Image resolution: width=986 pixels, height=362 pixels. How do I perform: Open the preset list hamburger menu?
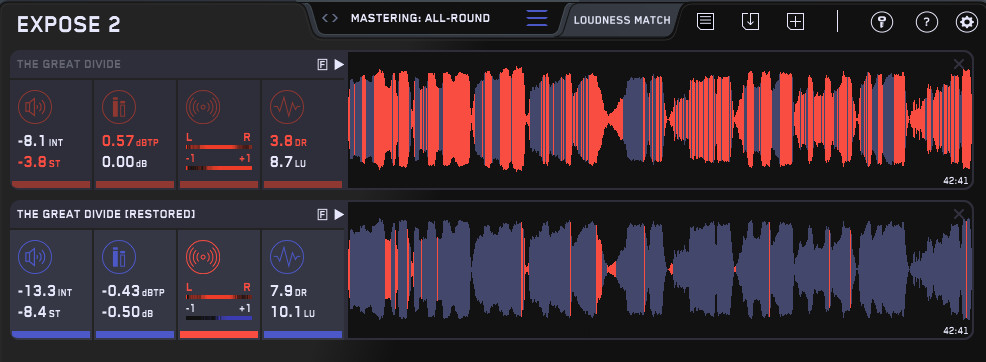tap(536, 18)
